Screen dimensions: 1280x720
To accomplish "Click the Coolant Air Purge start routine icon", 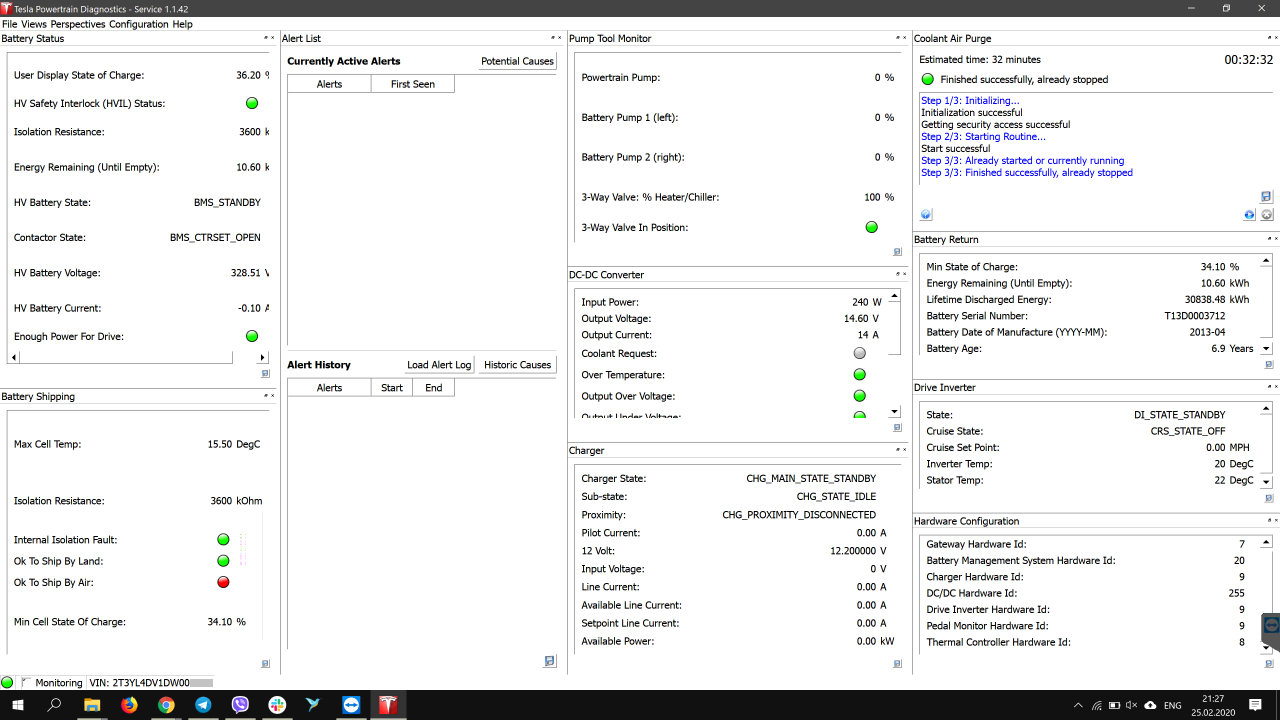I will click(x=1250, y=215).
